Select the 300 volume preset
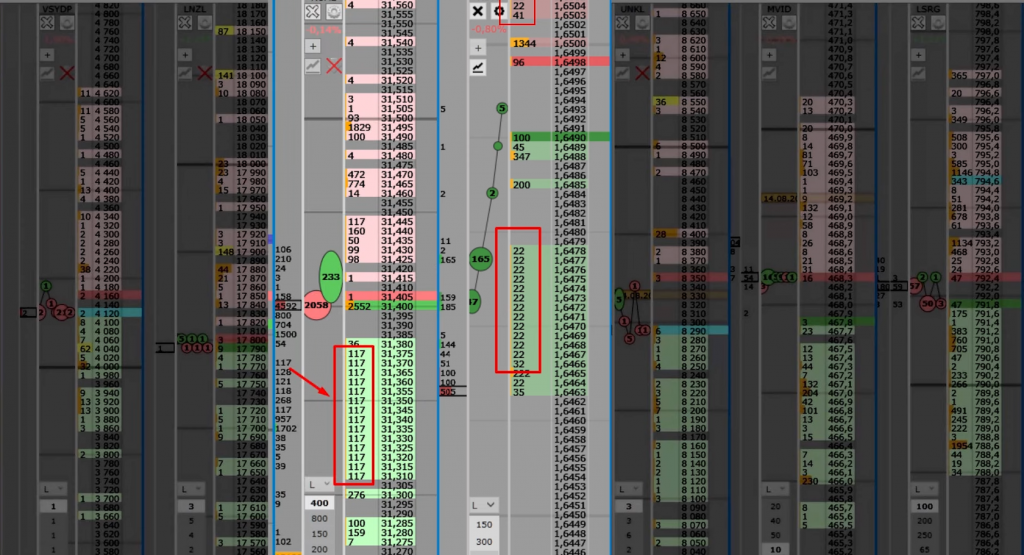The image size is (1024, 555). coord(484,541)
